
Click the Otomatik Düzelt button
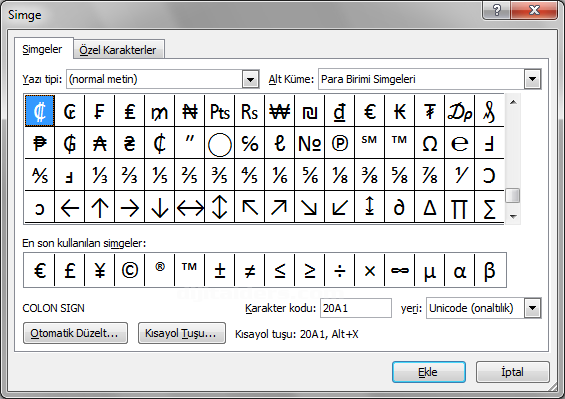pyautogui.click(x=75, y=333)
